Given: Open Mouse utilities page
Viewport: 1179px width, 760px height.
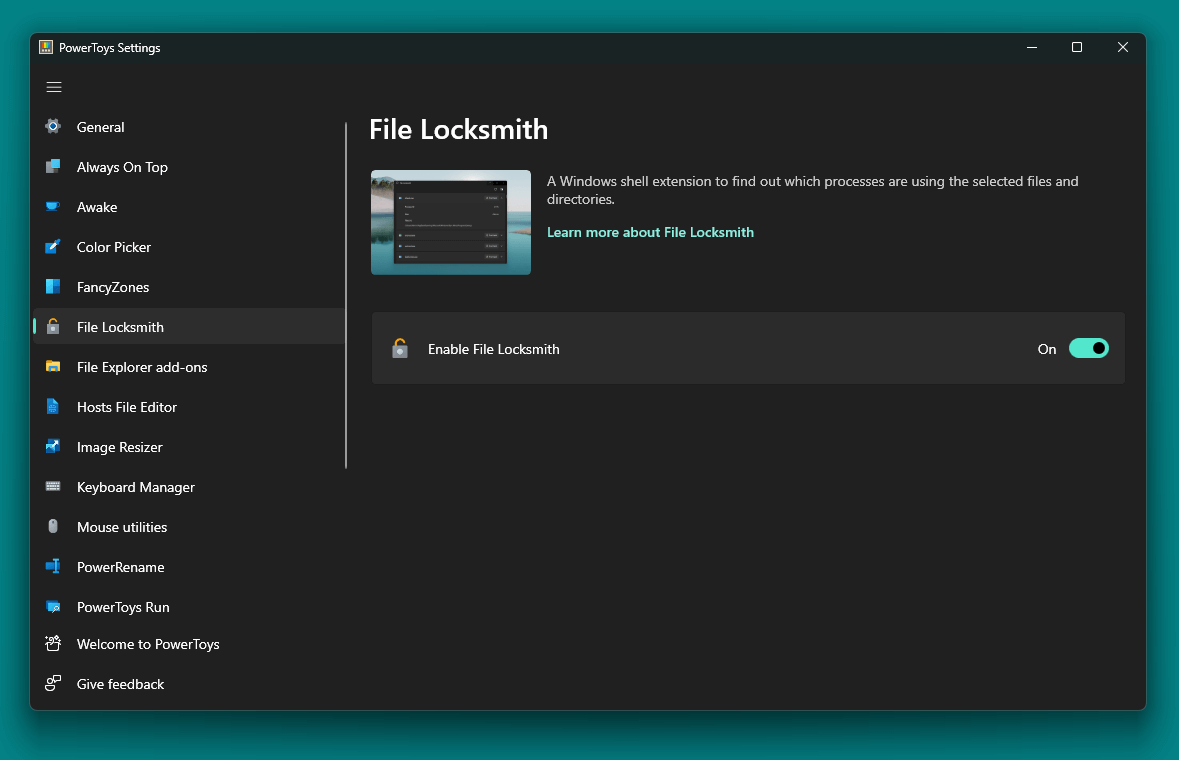Looking at the screenshot, I should [x=189, y=526].
